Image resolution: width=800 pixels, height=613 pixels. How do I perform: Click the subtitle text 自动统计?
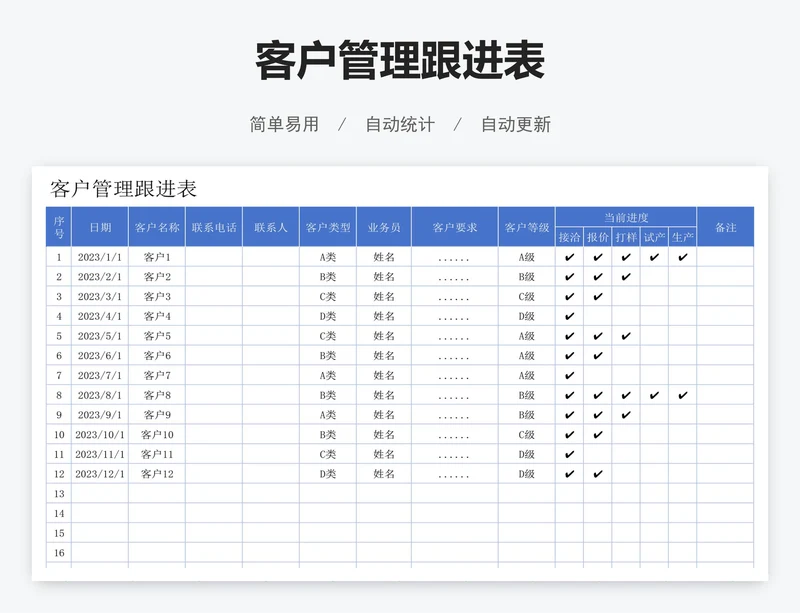(x=400, y=124)
